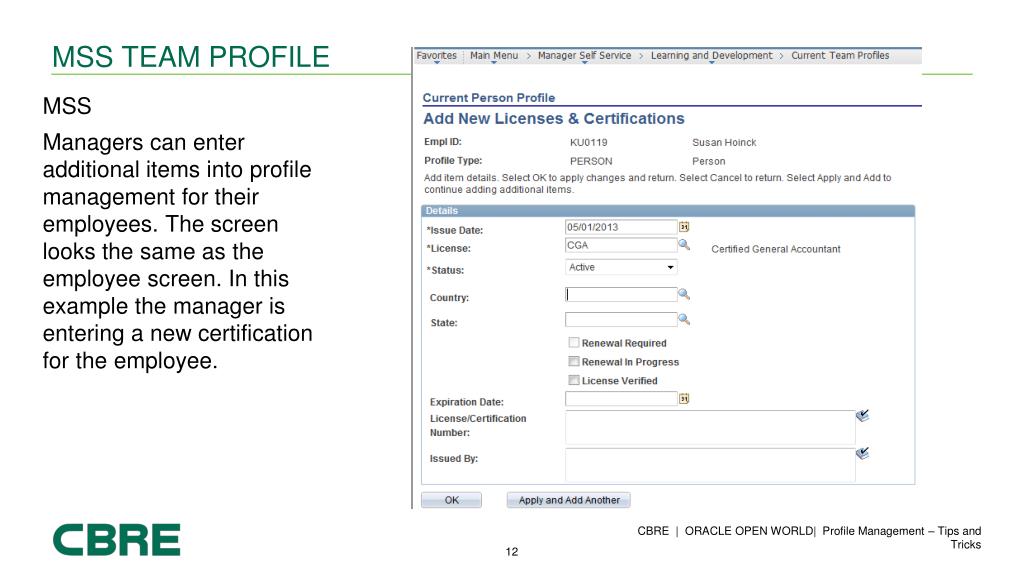Click the Profile Type value PERSON
The width and height of the screenshot is (1024, 576).
point(591,161)
